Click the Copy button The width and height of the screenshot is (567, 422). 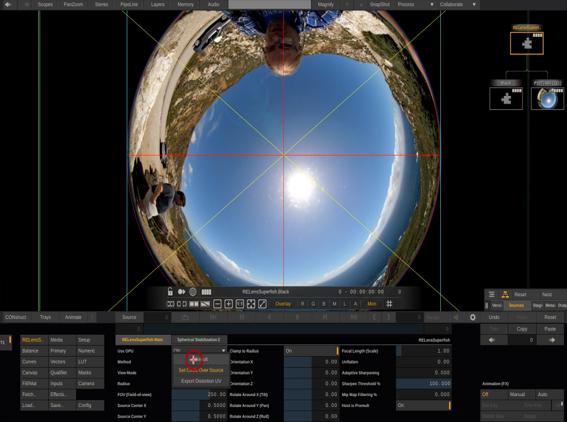tap(522, 329)
